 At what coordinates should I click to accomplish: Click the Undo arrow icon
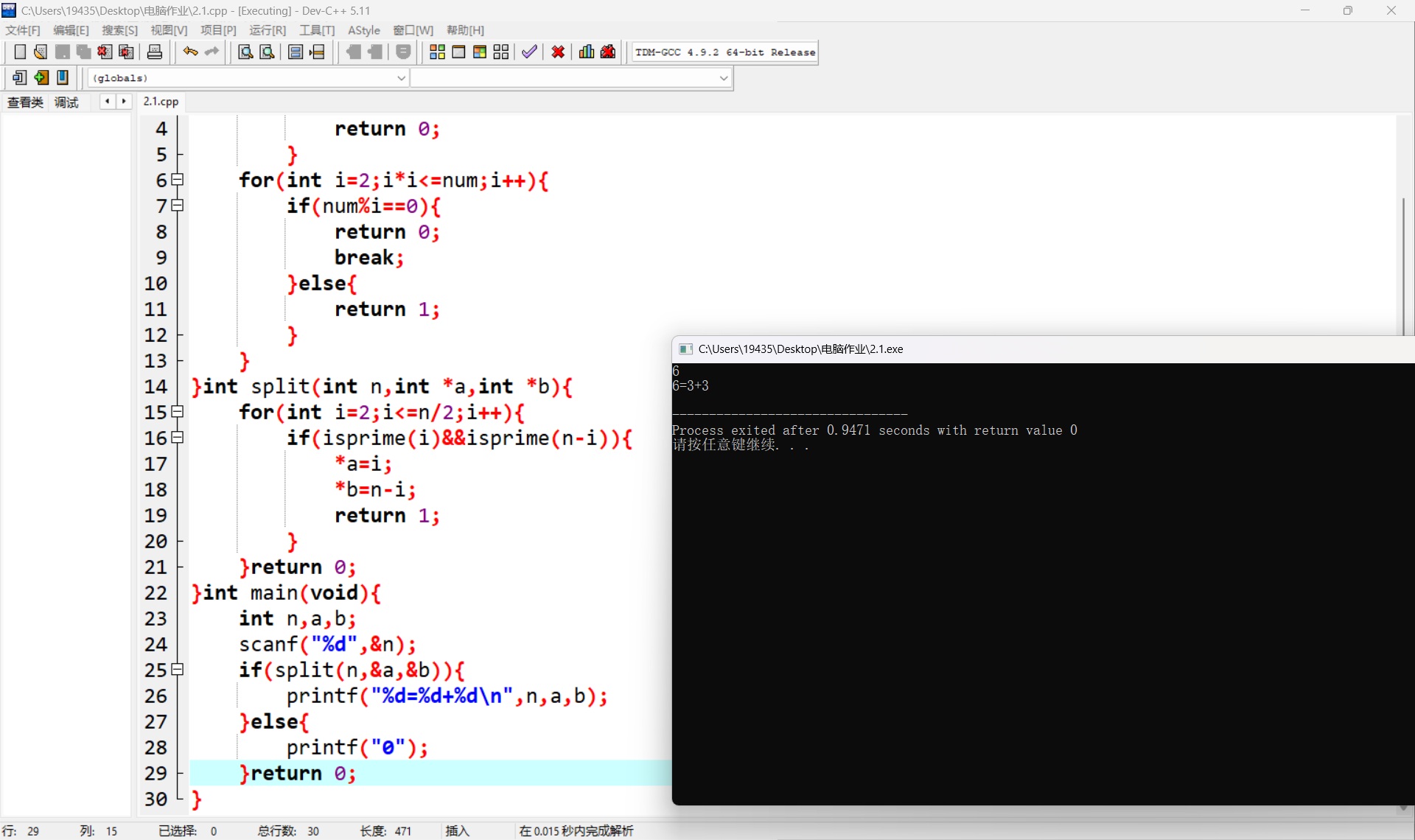(190, 52)
